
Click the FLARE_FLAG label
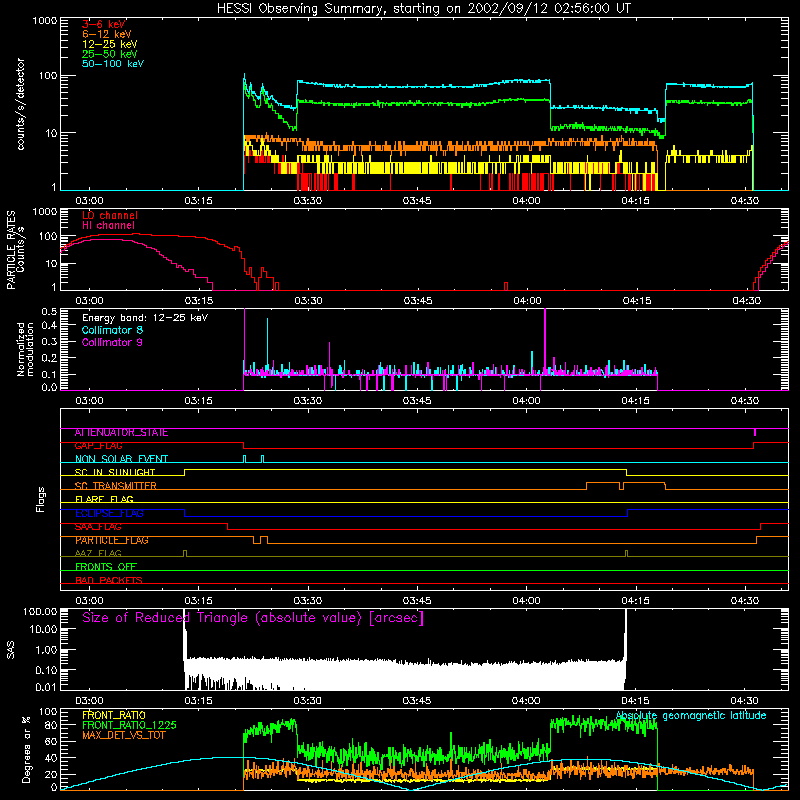tap(104, 499)
